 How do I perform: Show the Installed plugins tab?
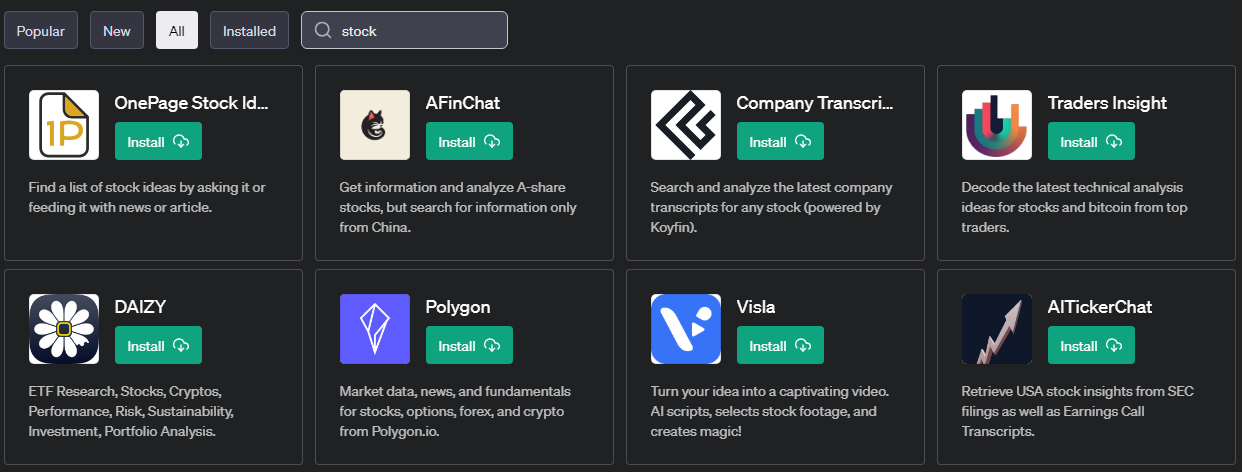point(250,31)
